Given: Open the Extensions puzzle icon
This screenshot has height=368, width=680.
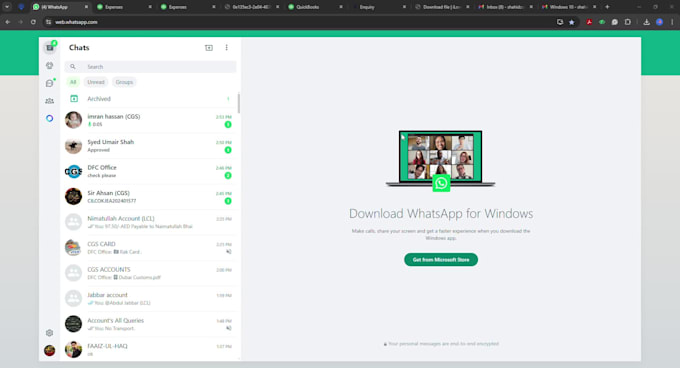Looking at the screenshot, I should pos(628,22).
